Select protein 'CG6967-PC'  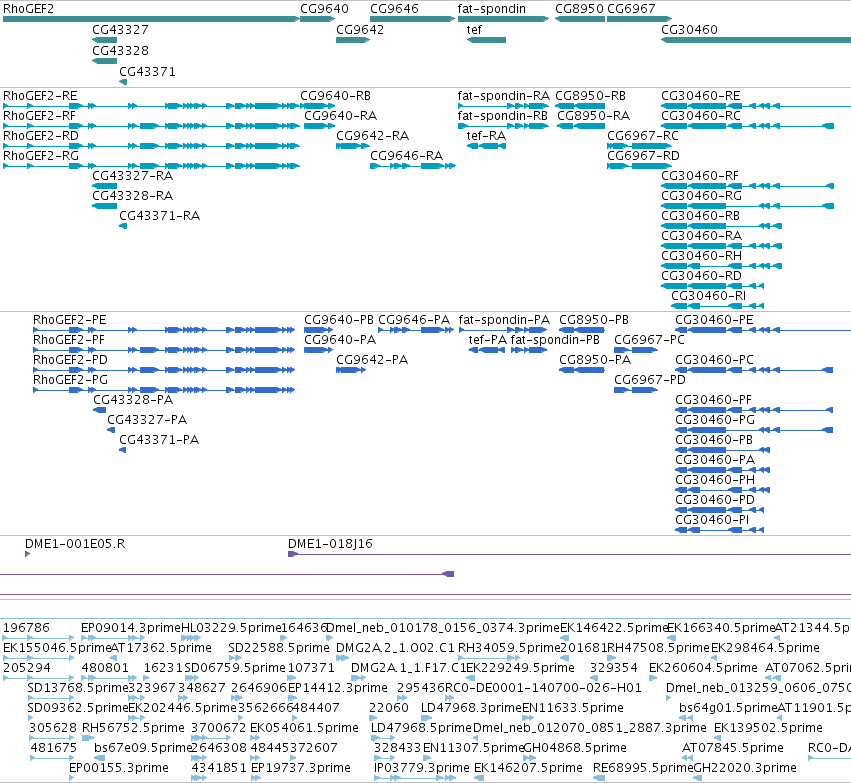coord(649,340)
